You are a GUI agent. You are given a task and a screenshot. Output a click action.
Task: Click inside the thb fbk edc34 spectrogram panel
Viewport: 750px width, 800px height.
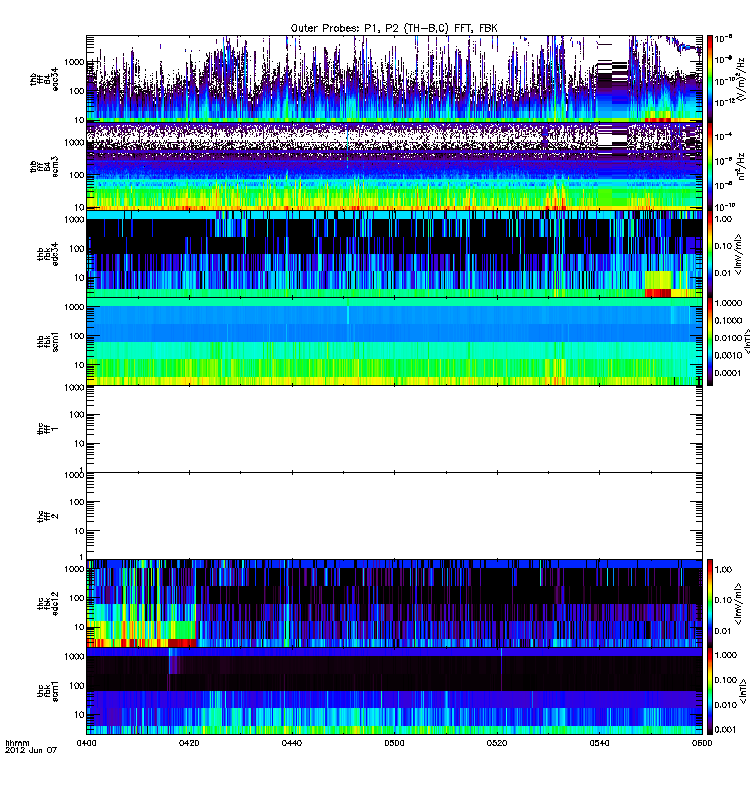point(394,254)
